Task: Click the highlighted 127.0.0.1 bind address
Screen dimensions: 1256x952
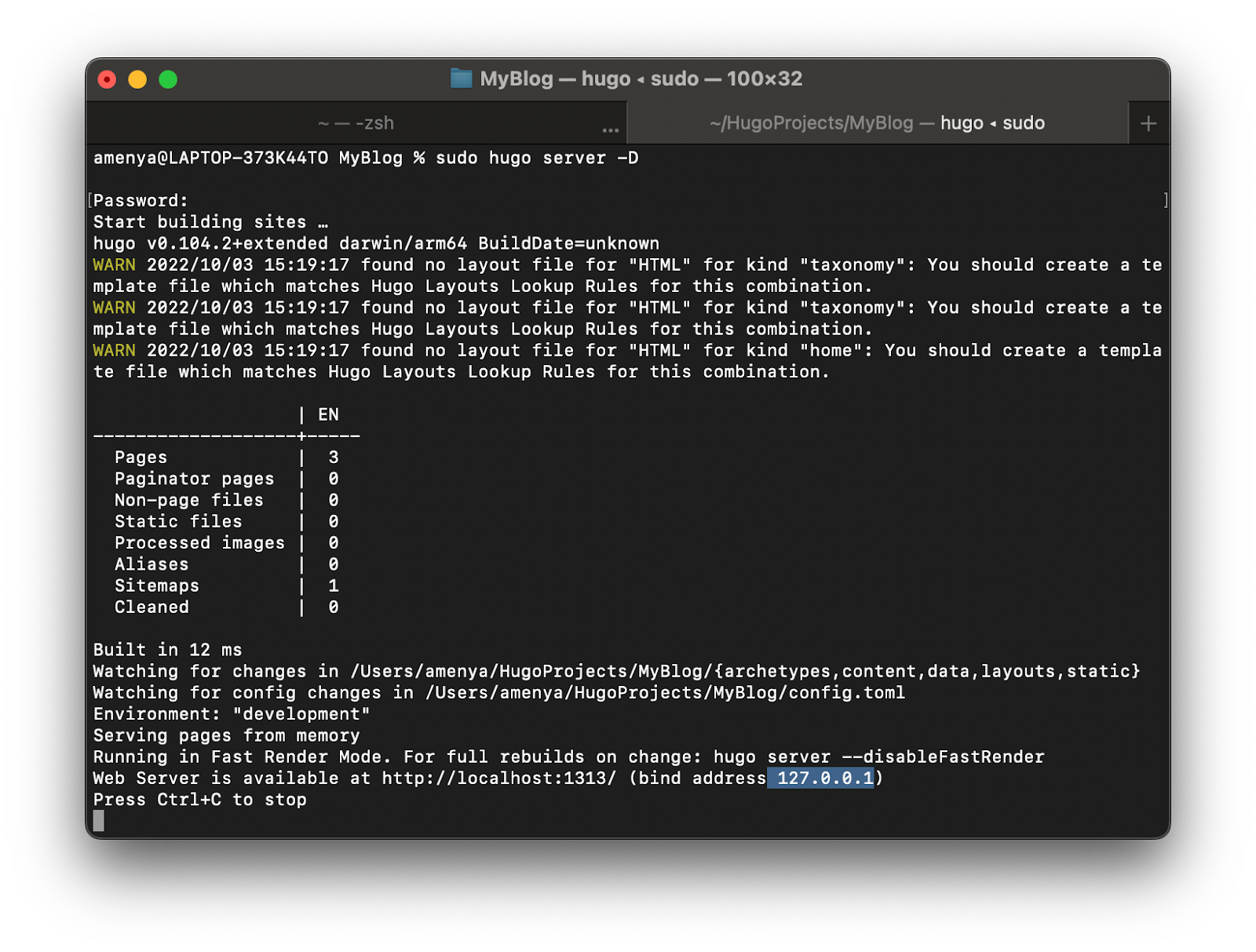Action: pos(825,779)
